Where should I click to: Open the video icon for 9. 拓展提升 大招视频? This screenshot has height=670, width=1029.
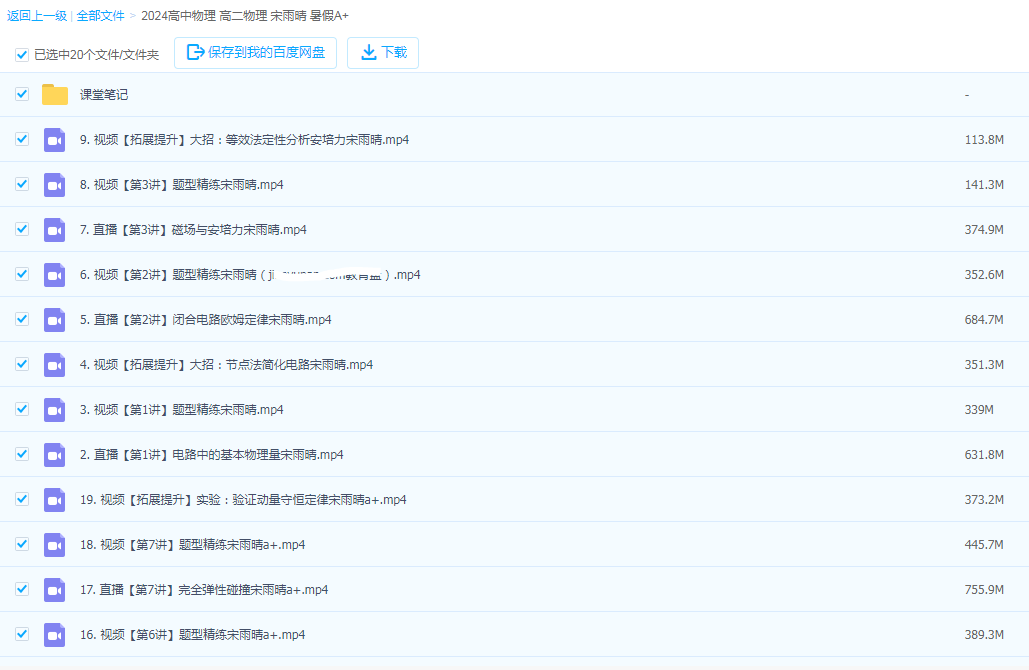coord(54,140)
